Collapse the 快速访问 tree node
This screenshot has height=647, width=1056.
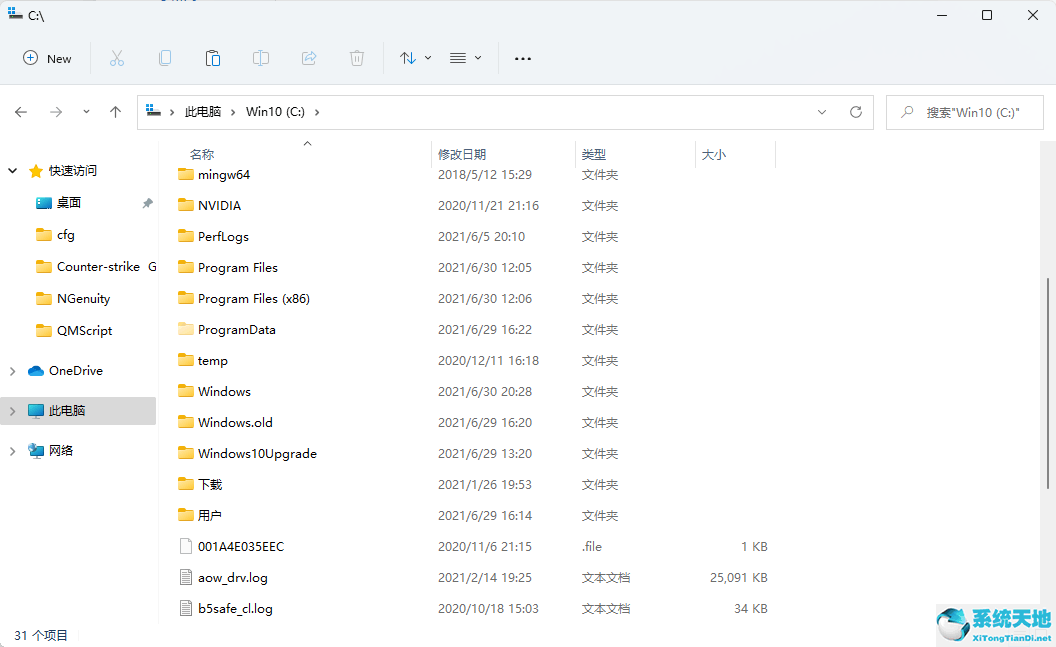tap(12, 171)
